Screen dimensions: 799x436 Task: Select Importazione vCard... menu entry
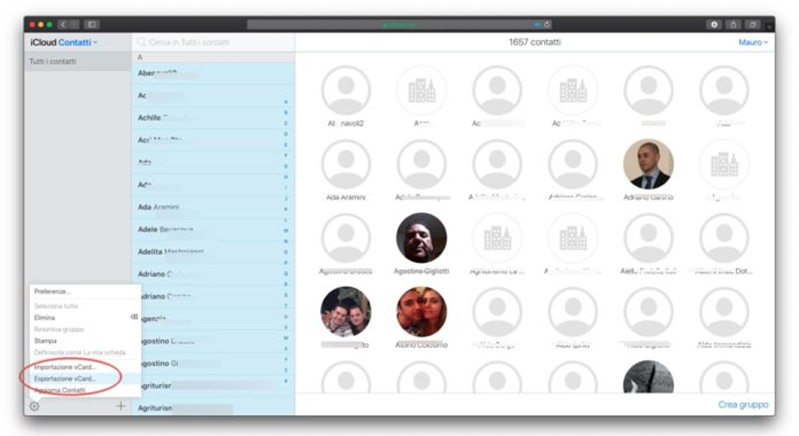tap(65, 367)
